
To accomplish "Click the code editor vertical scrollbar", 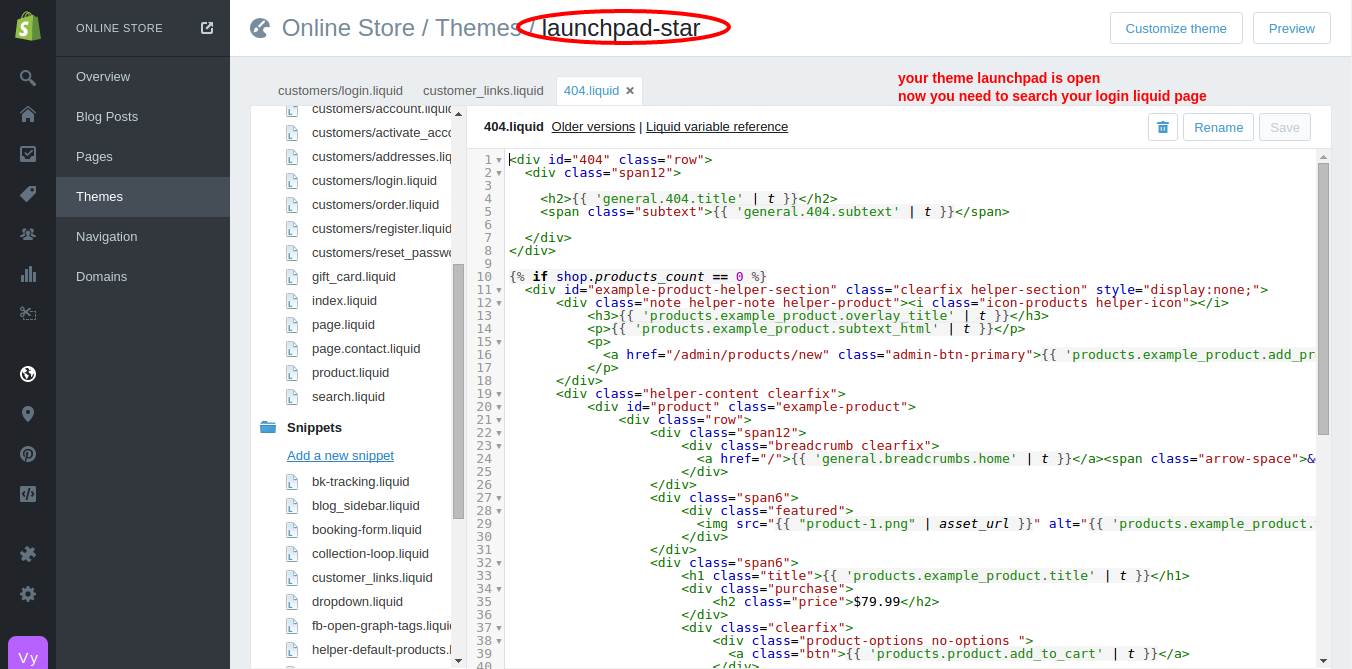I will click(x=1323, y=300).
